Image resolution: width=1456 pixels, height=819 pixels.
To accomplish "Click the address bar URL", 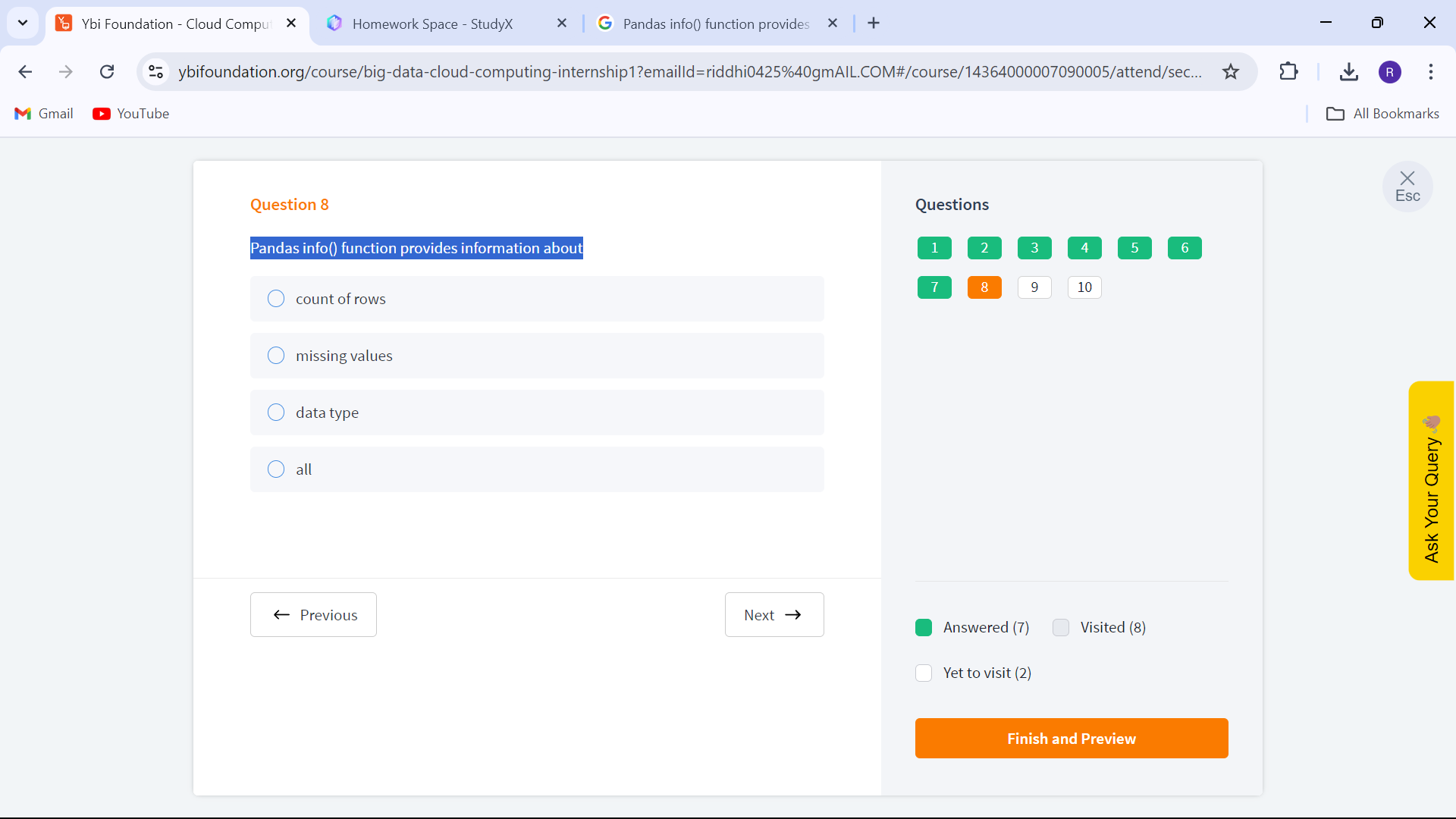I will pos(690,71).
